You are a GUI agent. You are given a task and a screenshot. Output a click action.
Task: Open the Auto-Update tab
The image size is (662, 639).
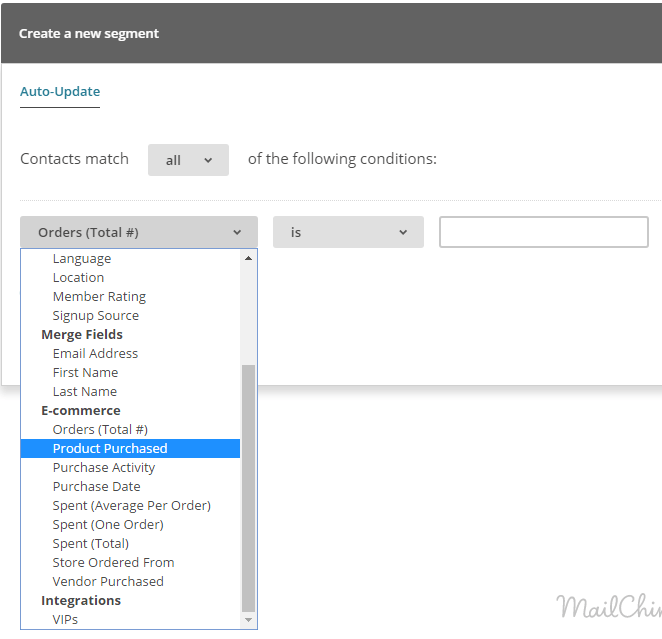coord(60,92)
